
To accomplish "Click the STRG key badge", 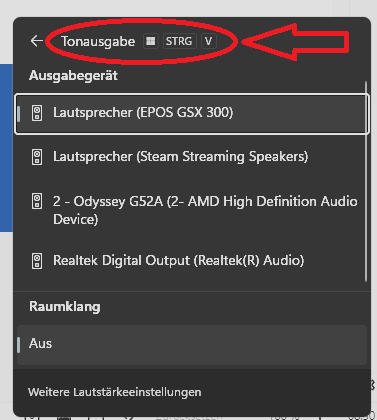I will 179,41.
